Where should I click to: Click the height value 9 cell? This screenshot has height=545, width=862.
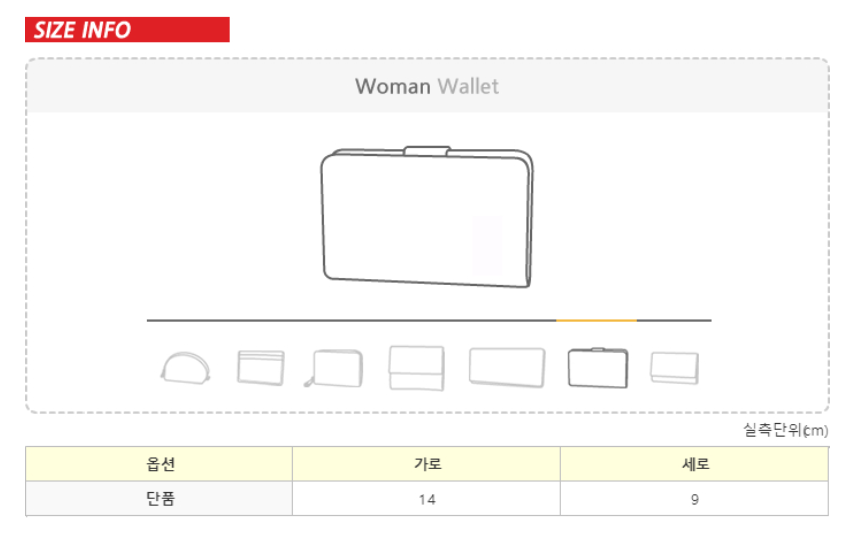pyautogui.click(x=694, y=499)
